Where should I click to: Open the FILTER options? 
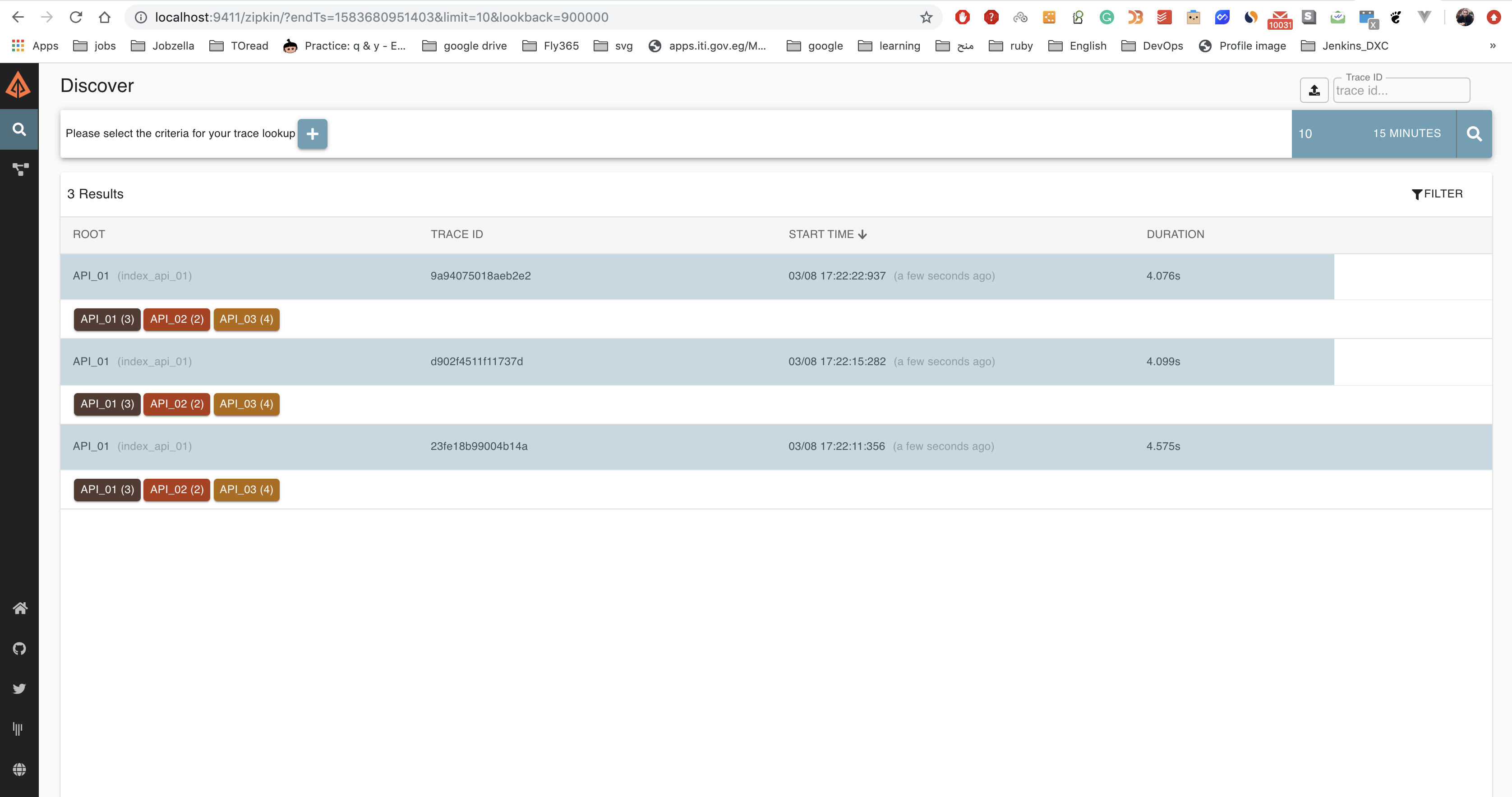click(x=1437, y=193)
